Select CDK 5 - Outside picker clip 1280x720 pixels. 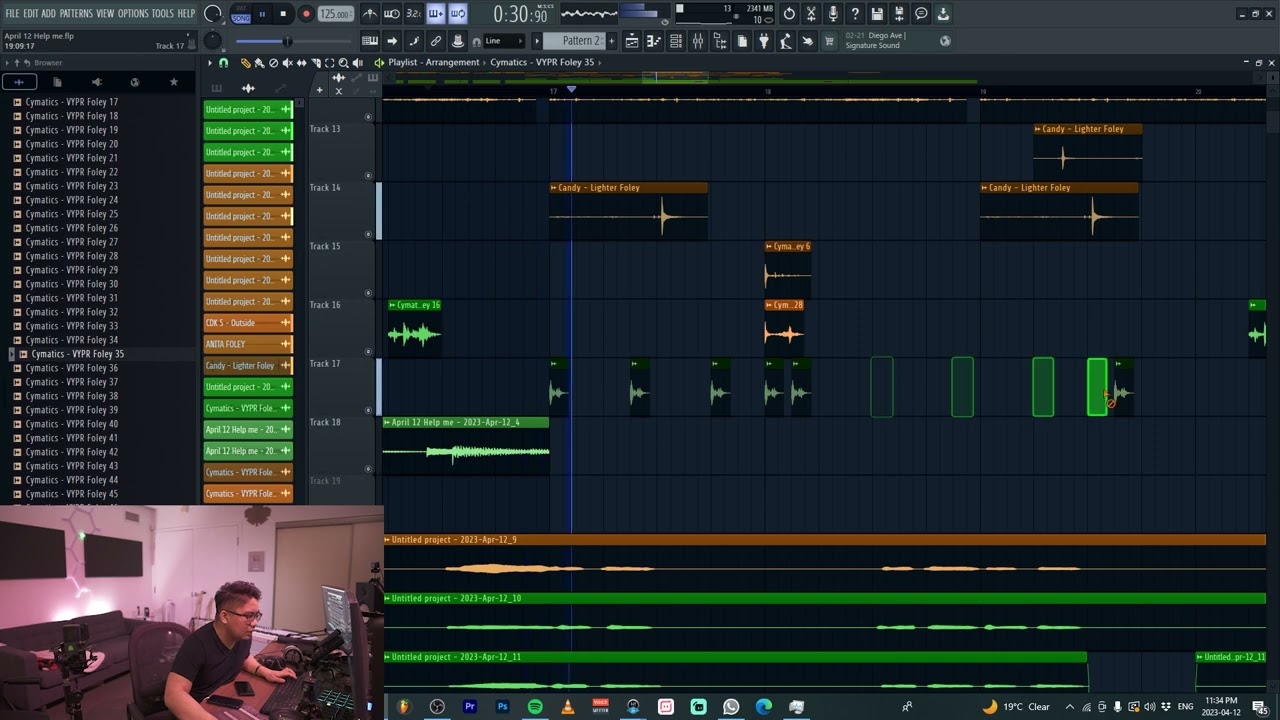click(248, 323)
